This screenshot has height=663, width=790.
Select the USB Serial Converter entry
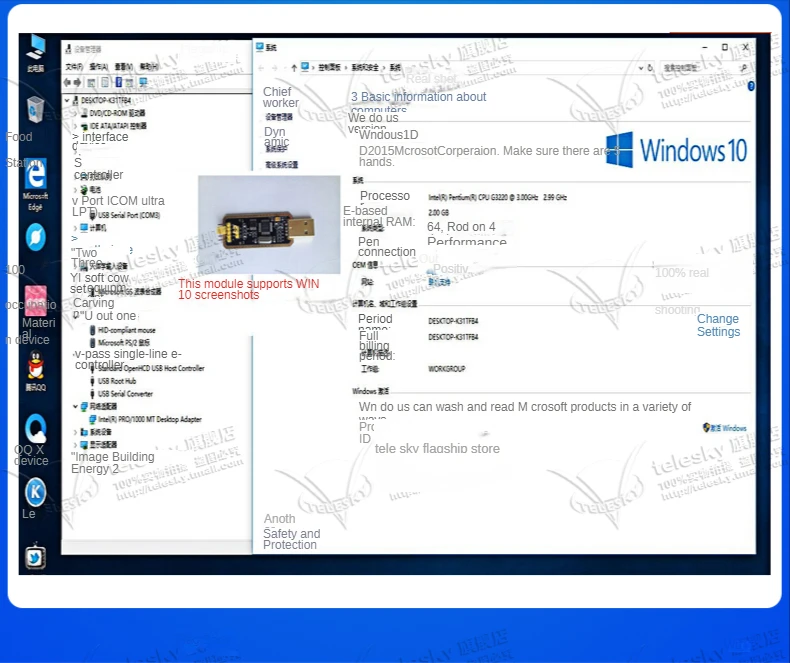[125, 394]
